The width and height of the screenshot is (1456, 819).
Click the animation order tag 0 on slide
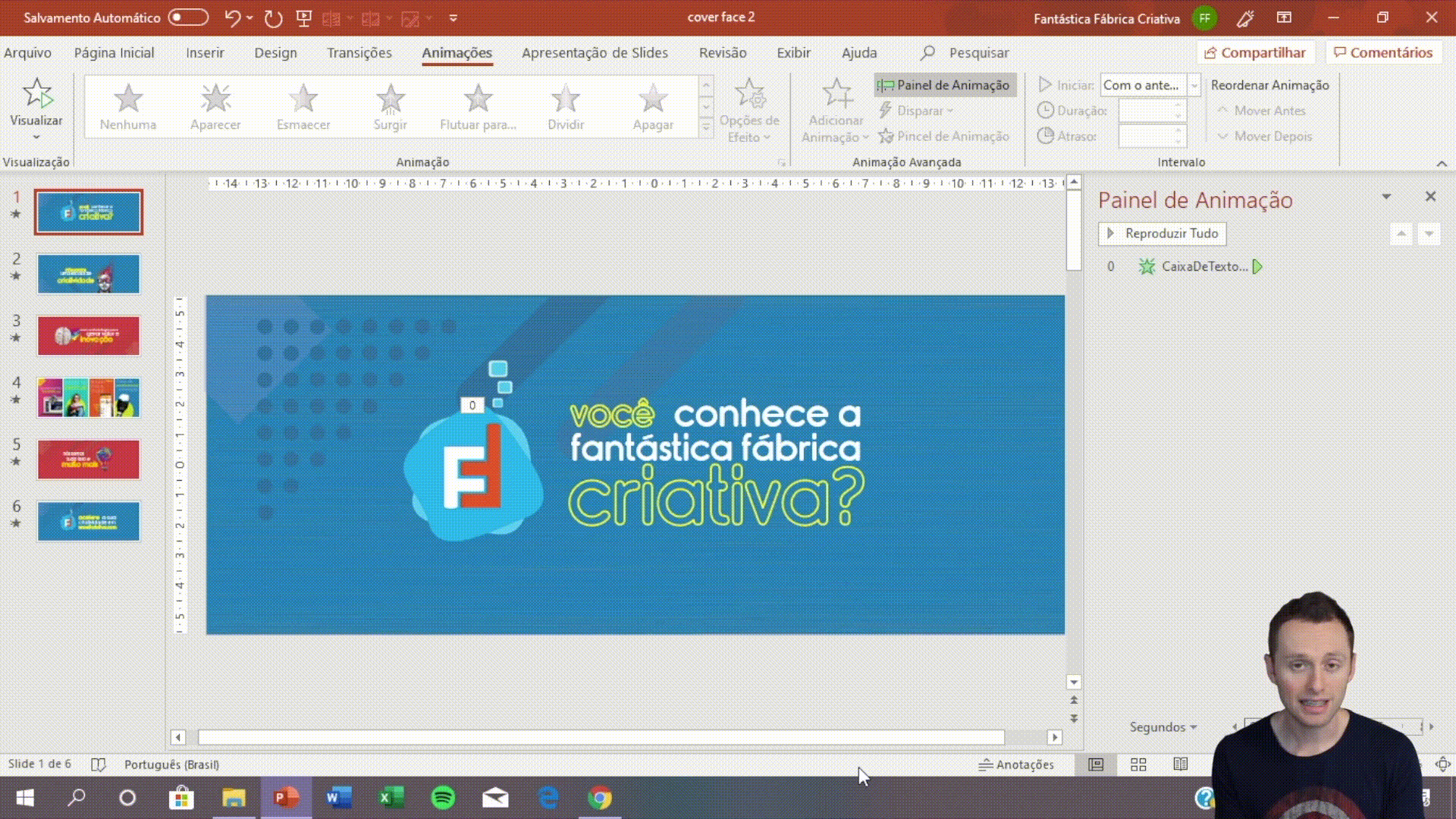click(472, 406)
